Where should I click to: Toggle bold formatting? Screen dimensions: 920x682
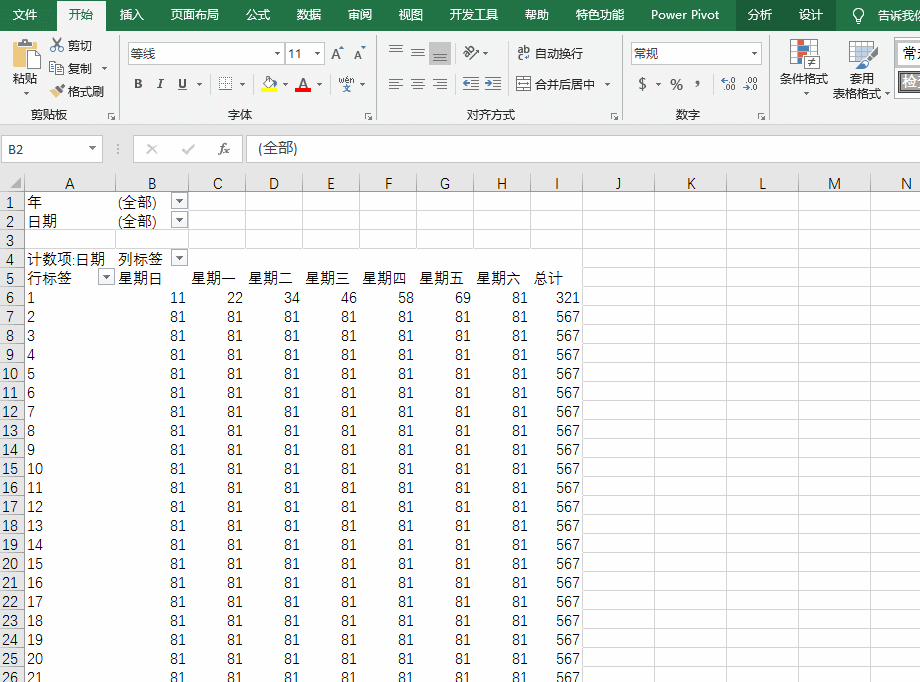(x=138, y=84)
